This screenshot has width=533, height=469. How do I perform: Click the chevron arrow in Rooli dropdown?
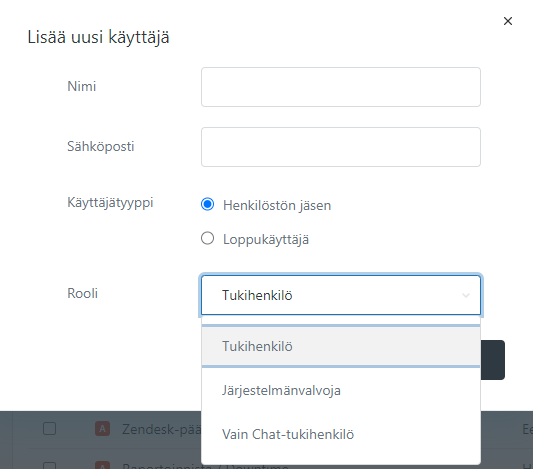click(466, 295)
